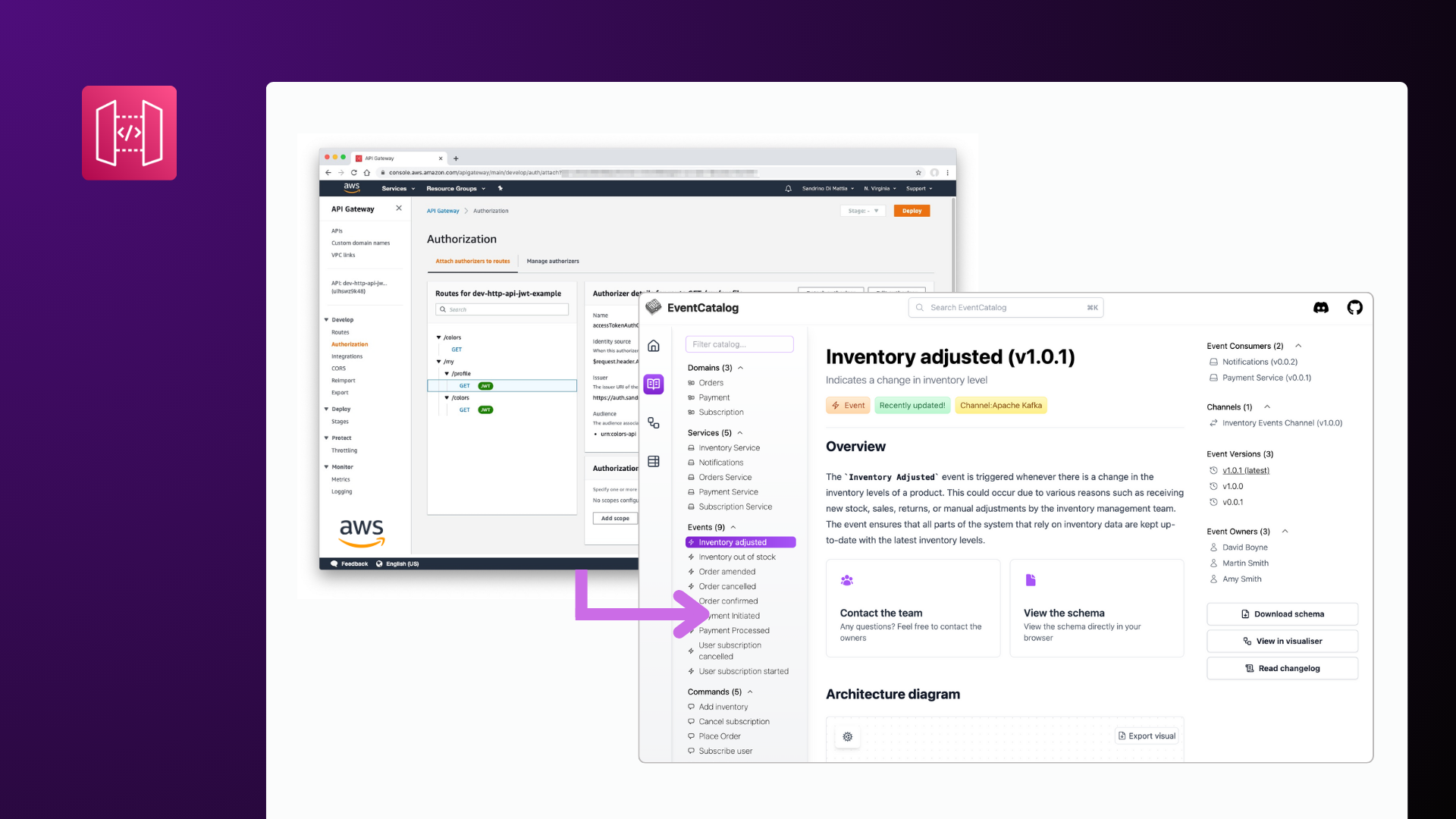This screenshot has width=1456, height=819.
Task: Click the EventCatalog visualiser icon
Action: [x=655, y=422]
